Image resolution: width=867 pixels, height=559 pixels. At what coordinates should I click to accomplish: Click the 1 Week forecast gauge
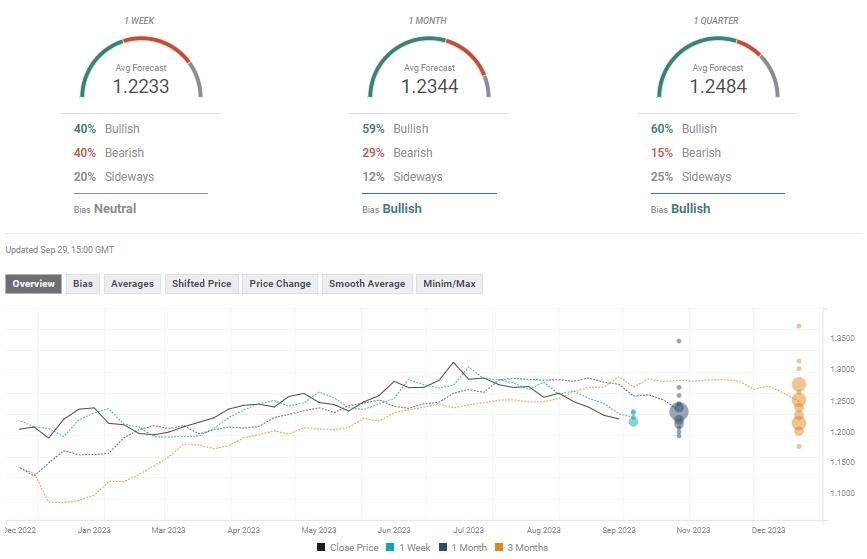click(140, 70)
